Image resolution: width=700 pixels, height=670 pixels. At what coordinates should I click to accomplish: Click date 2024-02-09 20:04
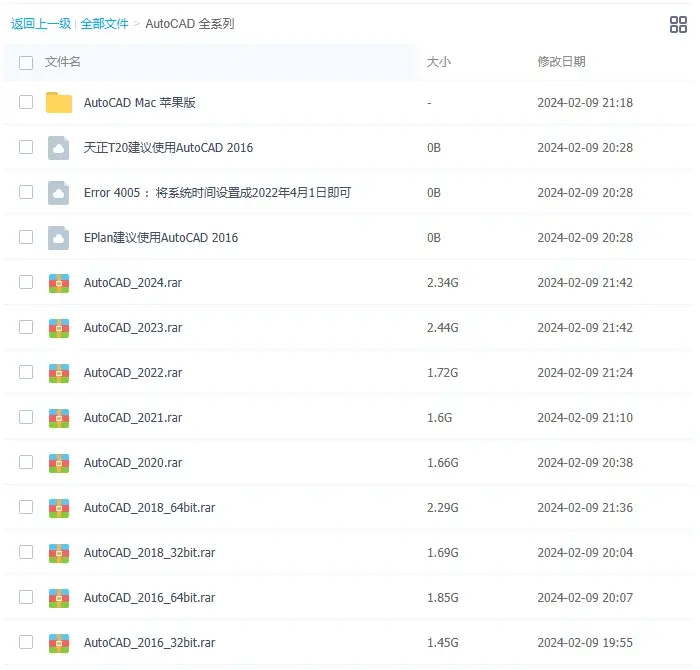[x=585, y=553]
